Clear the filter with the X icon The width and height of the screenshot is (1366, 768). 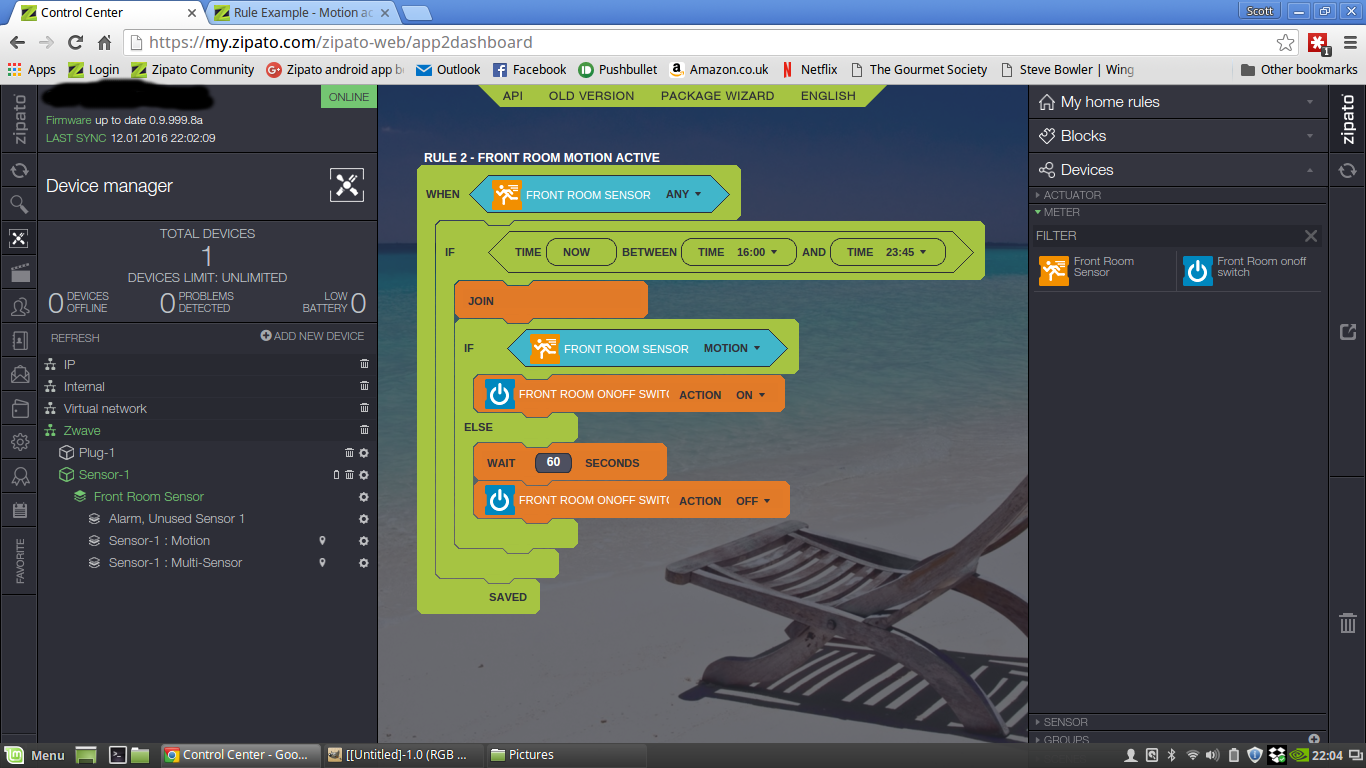tap(1311, 236)
